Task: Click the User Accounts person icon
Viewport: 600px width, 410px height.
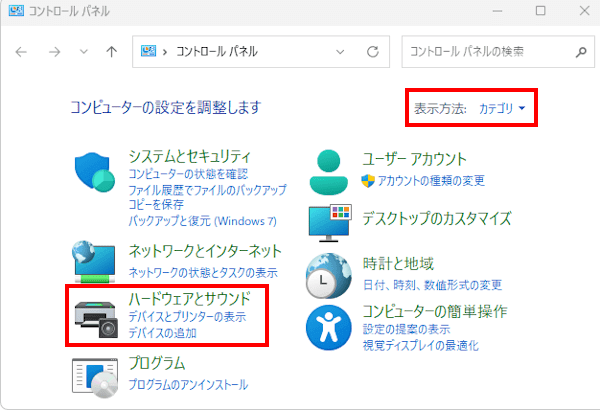Action: [329, 170]
